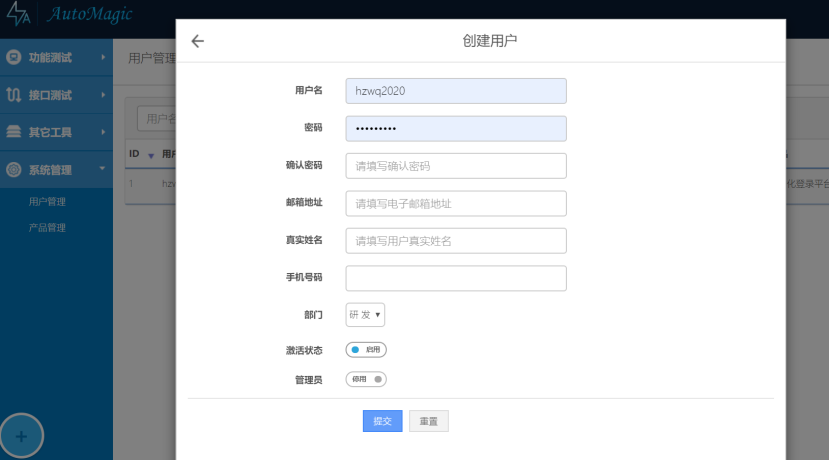830x460 pixels.
Task: Toggle the 管理员 switch
Action: pyautogui.click(x=366, y=379)
